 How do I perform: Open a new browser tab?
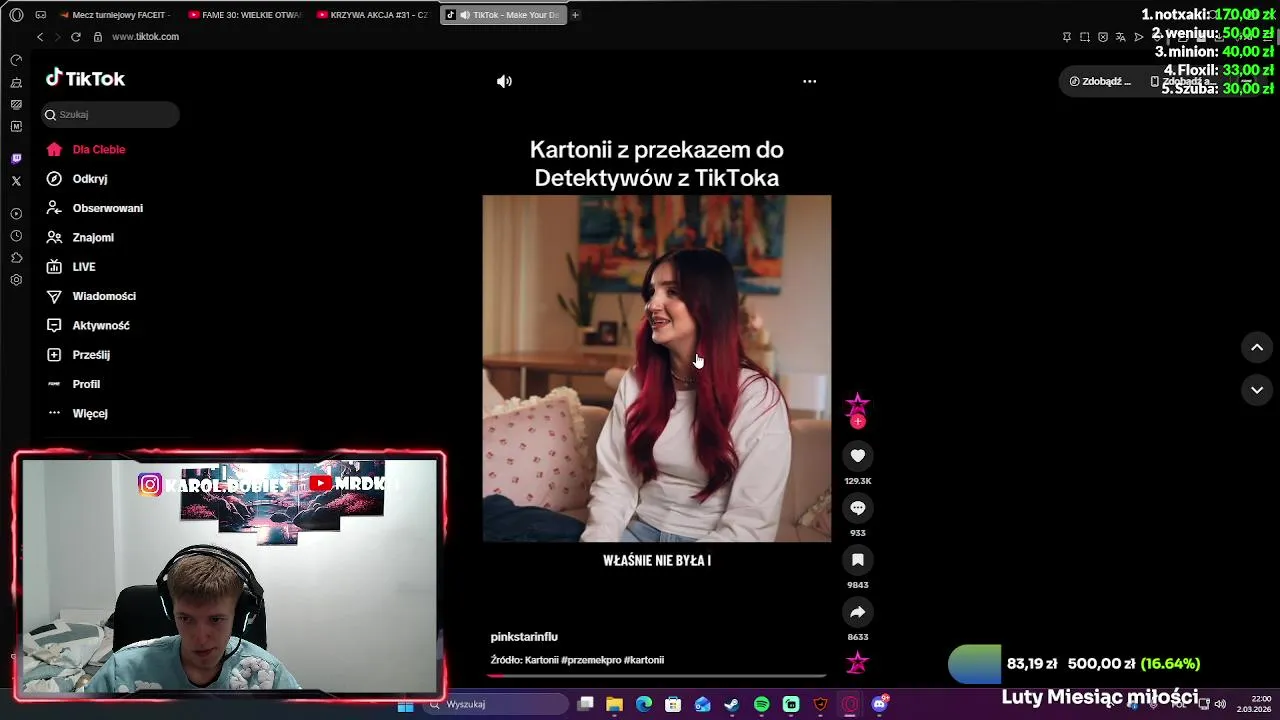[575, 15]
